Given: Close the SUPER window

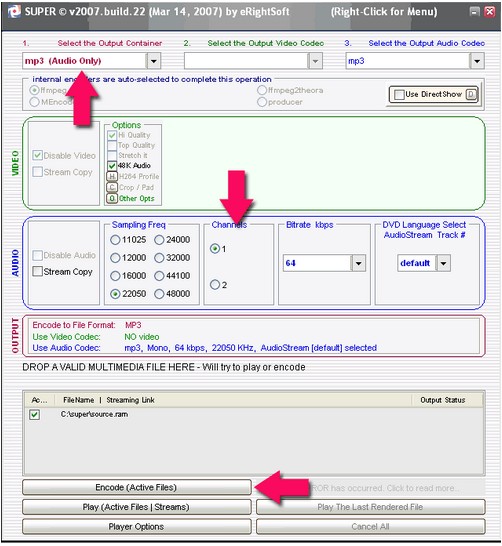Looking at the screenshot, I should [x=490, y=12].
